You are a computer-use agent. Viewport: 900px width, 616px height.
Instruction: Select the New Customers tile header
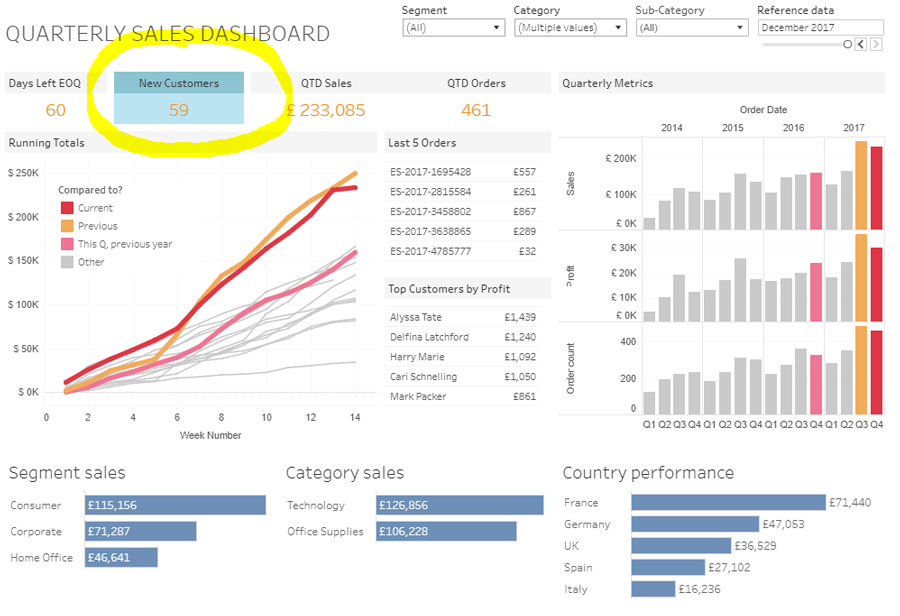click(x=179, y=83)
